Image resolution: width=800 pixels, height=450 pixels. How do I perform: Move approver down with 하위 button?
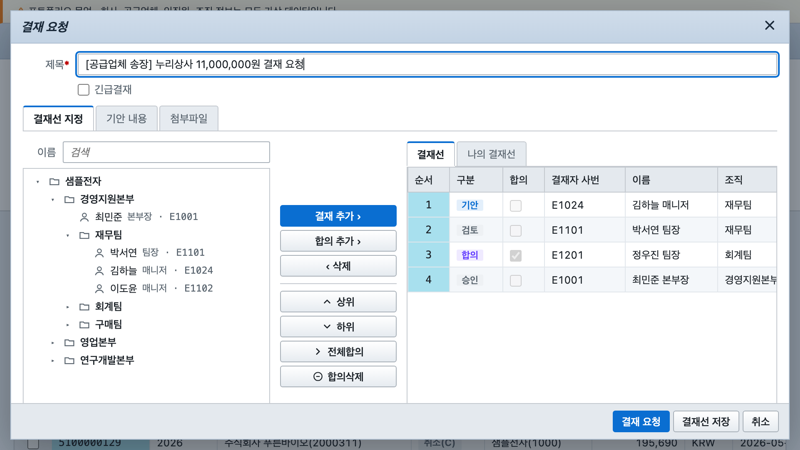click(338, 327)
